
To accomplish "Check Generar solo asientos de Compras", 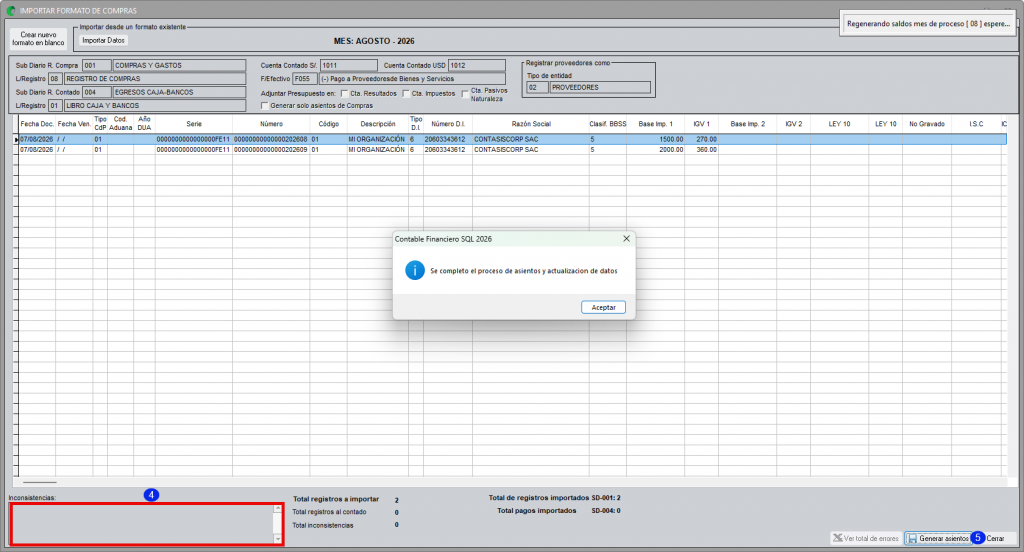I will 264,105.
